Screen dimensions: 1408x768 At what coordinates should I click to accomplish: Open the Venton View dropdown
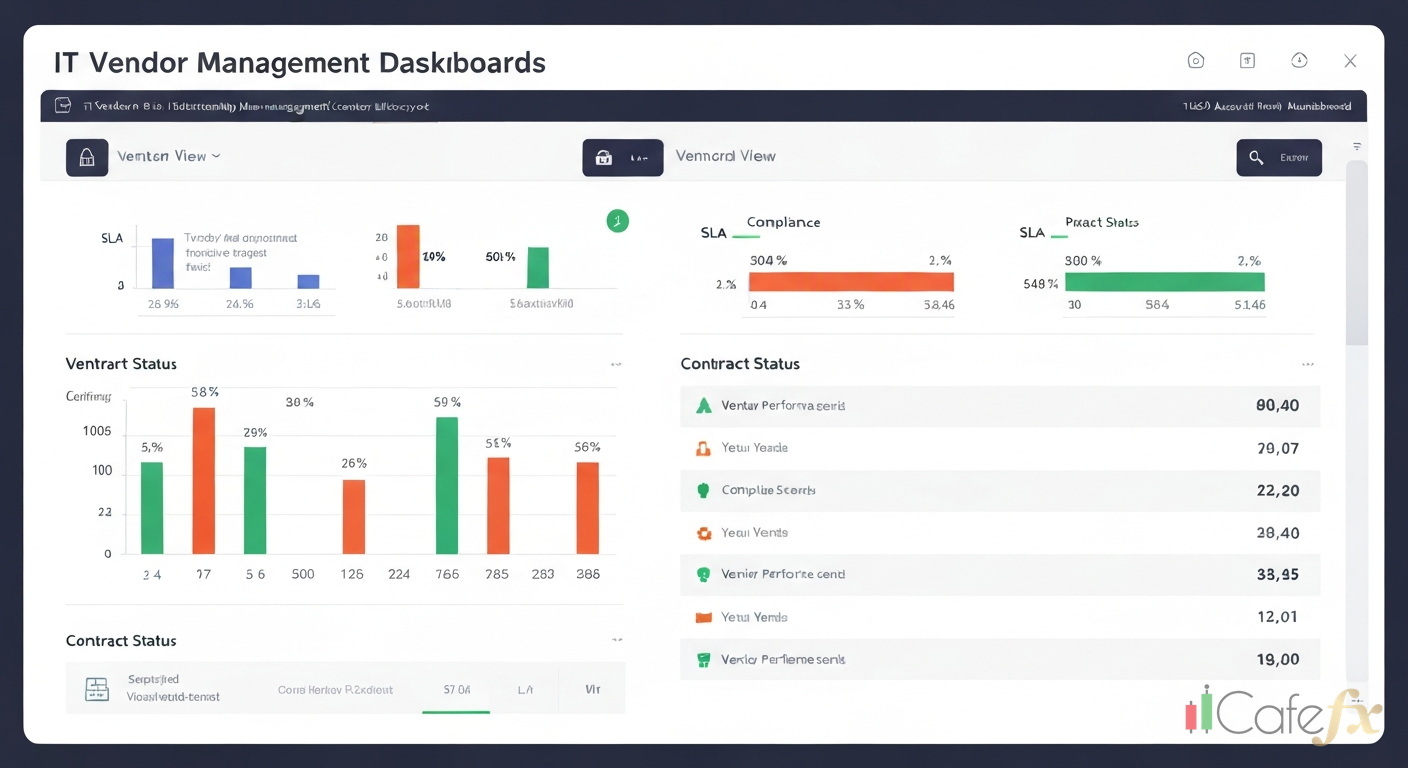point(170,156)
